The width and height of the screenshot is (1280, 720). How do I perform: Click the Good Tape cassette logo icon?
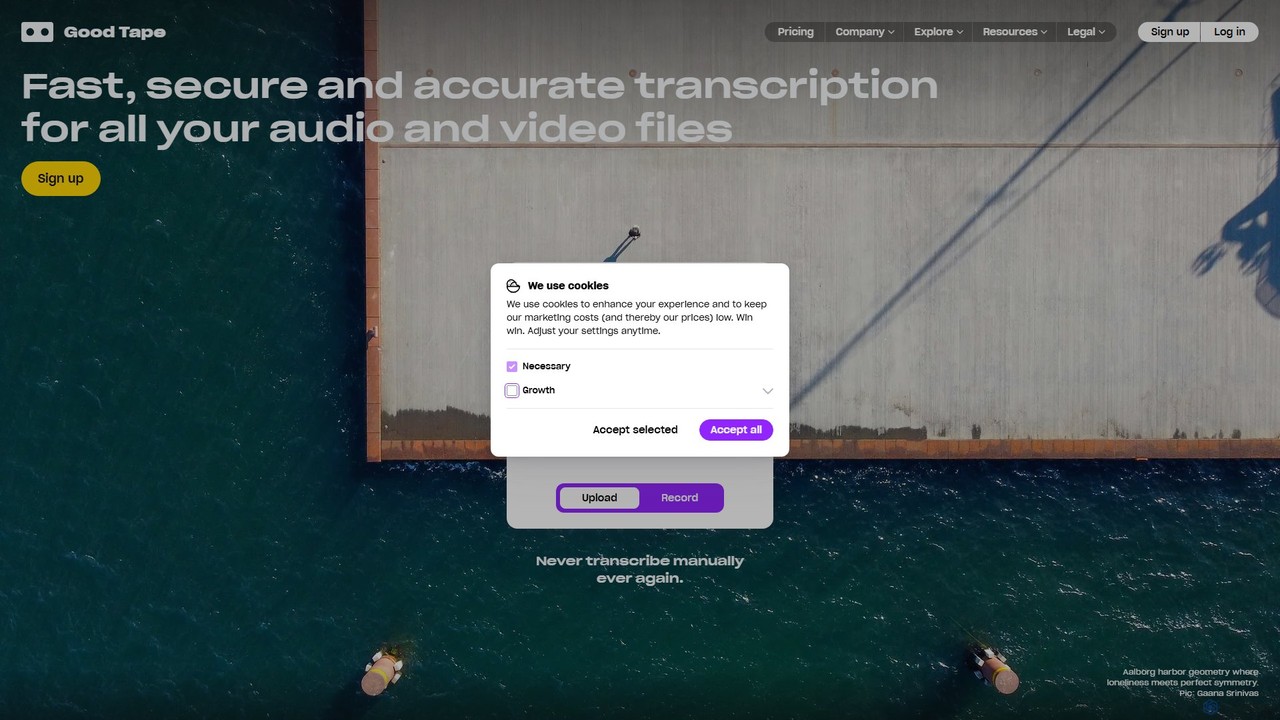click(37, 32)
